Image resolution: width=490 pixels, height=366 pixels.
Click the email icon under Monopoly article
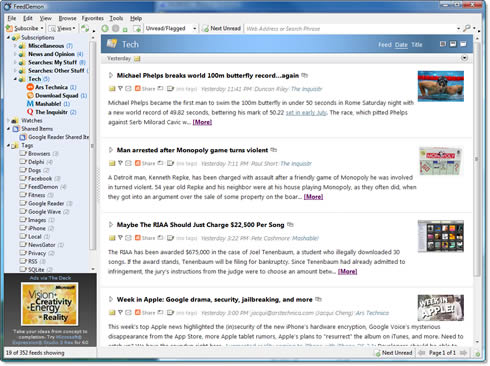128,163
